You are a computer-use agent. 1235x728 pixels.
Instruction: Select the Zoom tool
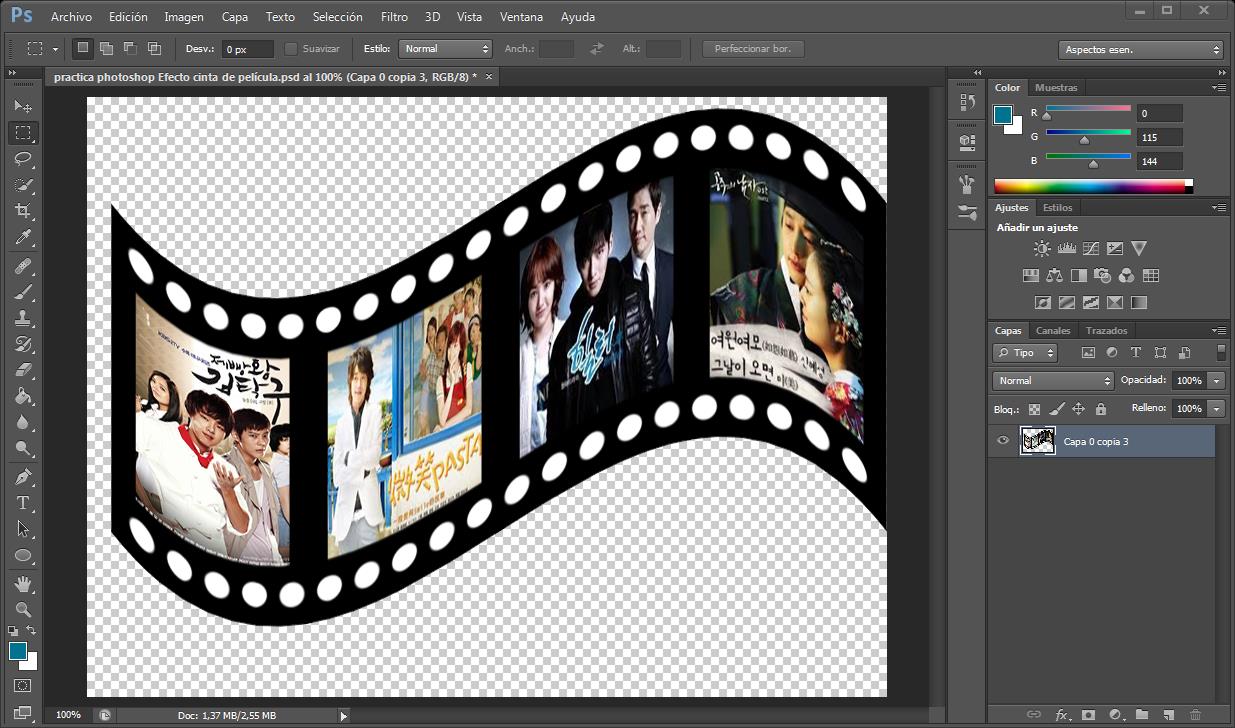(x=23, y=609)
